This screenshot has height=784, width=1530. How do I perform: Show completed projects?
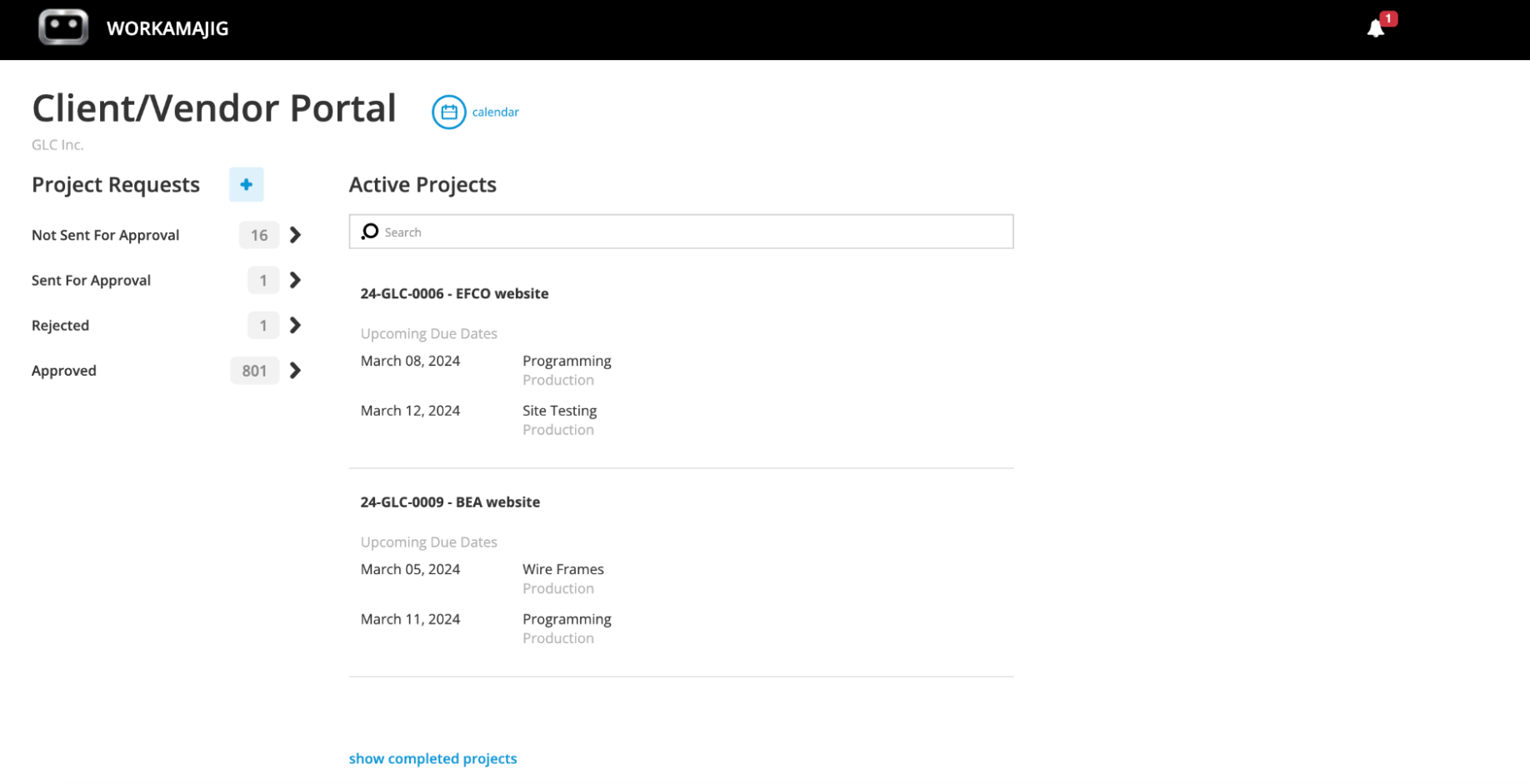pos(432,758)
